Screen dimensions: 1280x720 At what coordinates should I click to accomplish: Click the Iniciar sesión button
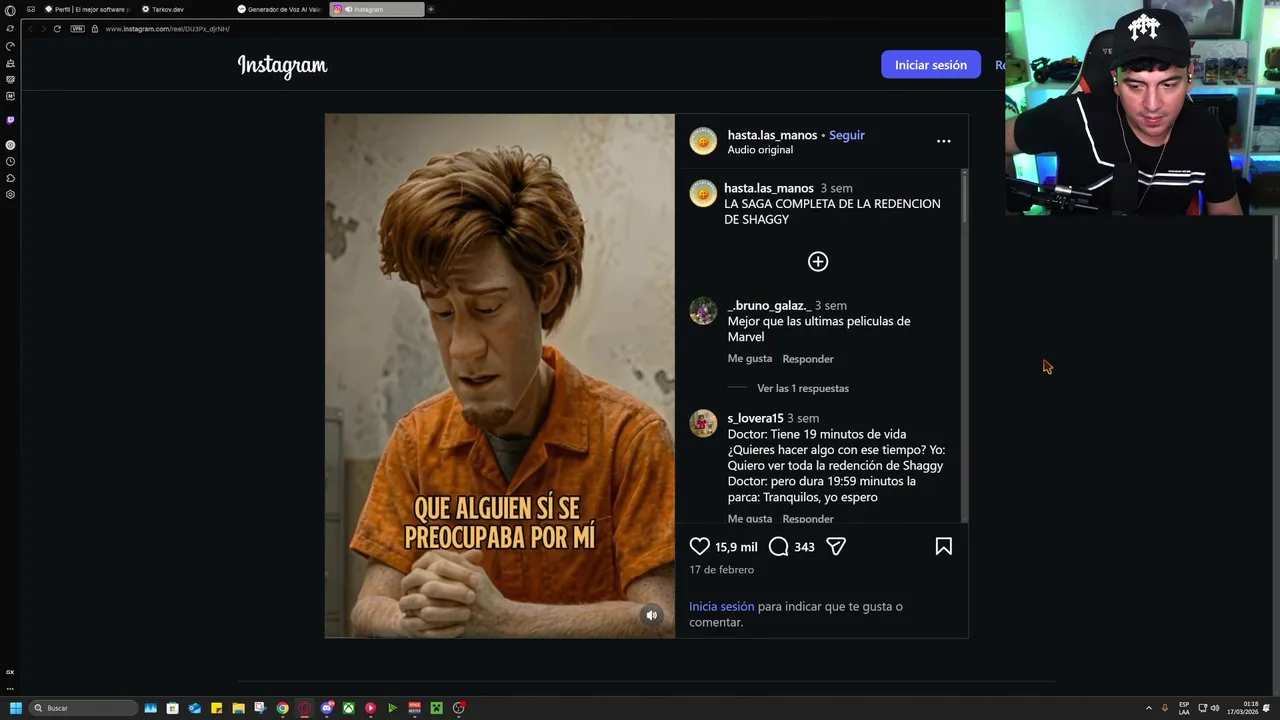930,65
